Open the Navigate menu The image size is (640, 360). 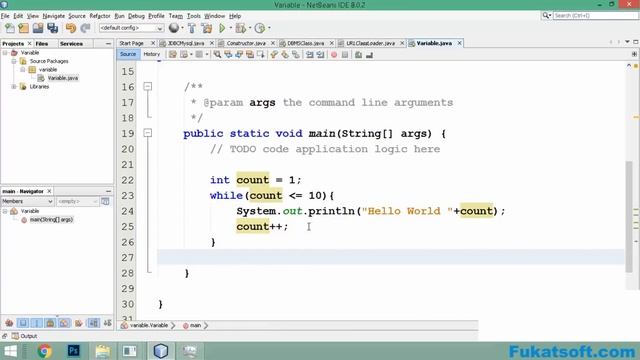53,16
